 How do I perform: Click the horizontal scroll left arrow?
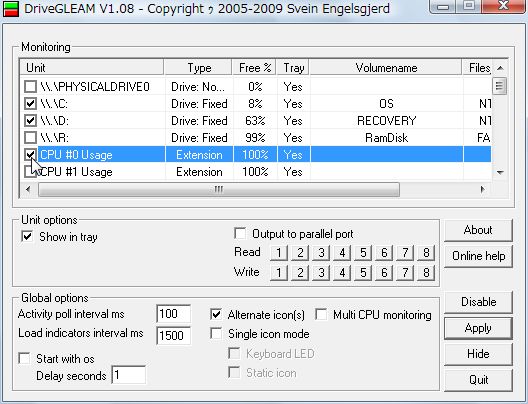[28, 189]
